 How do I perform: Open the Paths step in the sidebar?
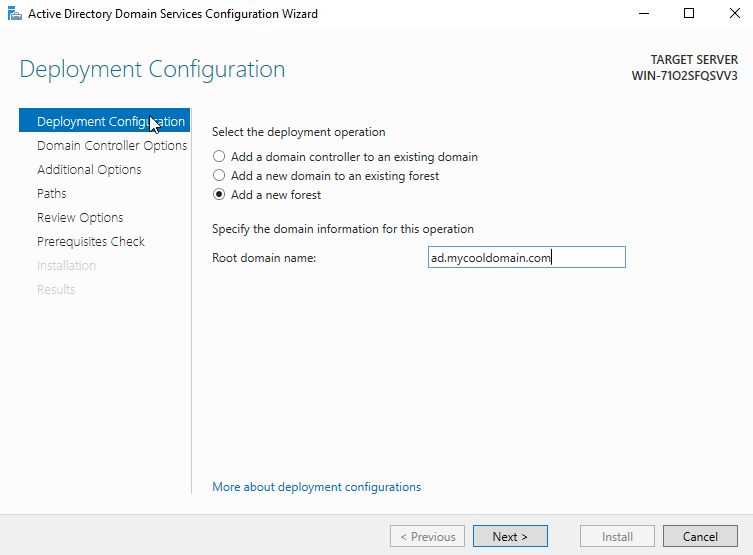52,194
